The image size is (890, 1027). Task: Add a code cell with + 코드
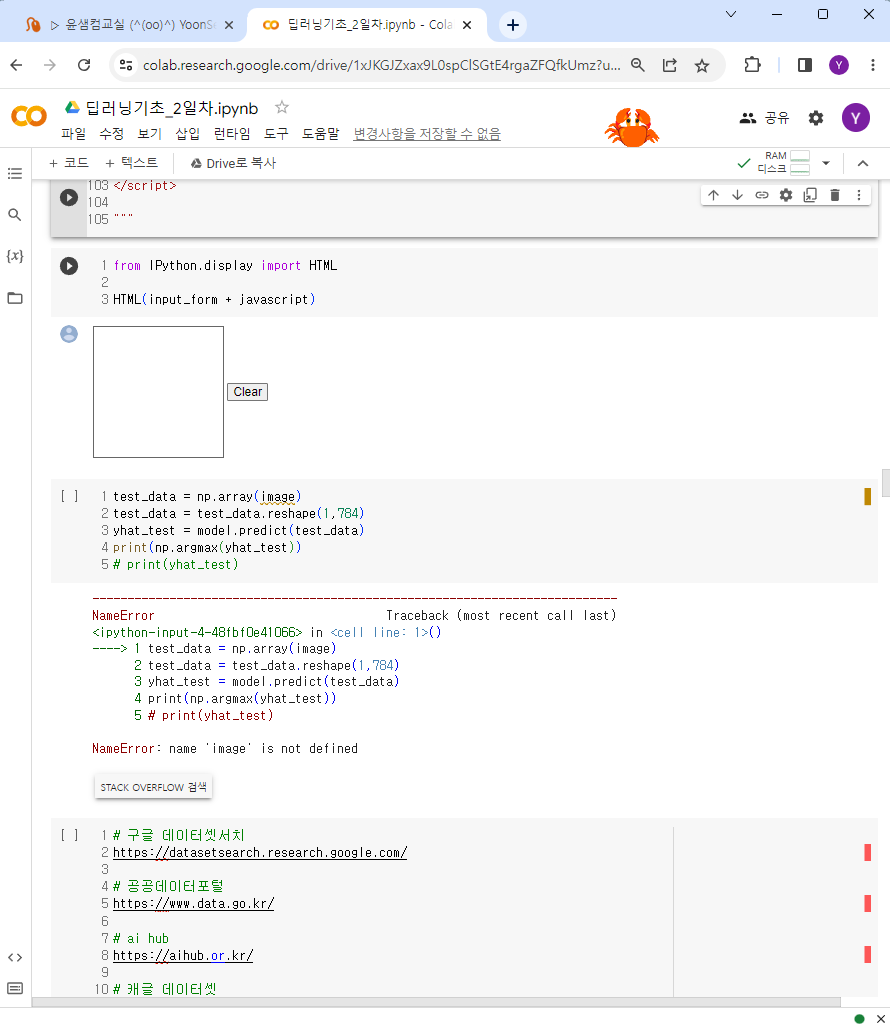click(69, 163)
